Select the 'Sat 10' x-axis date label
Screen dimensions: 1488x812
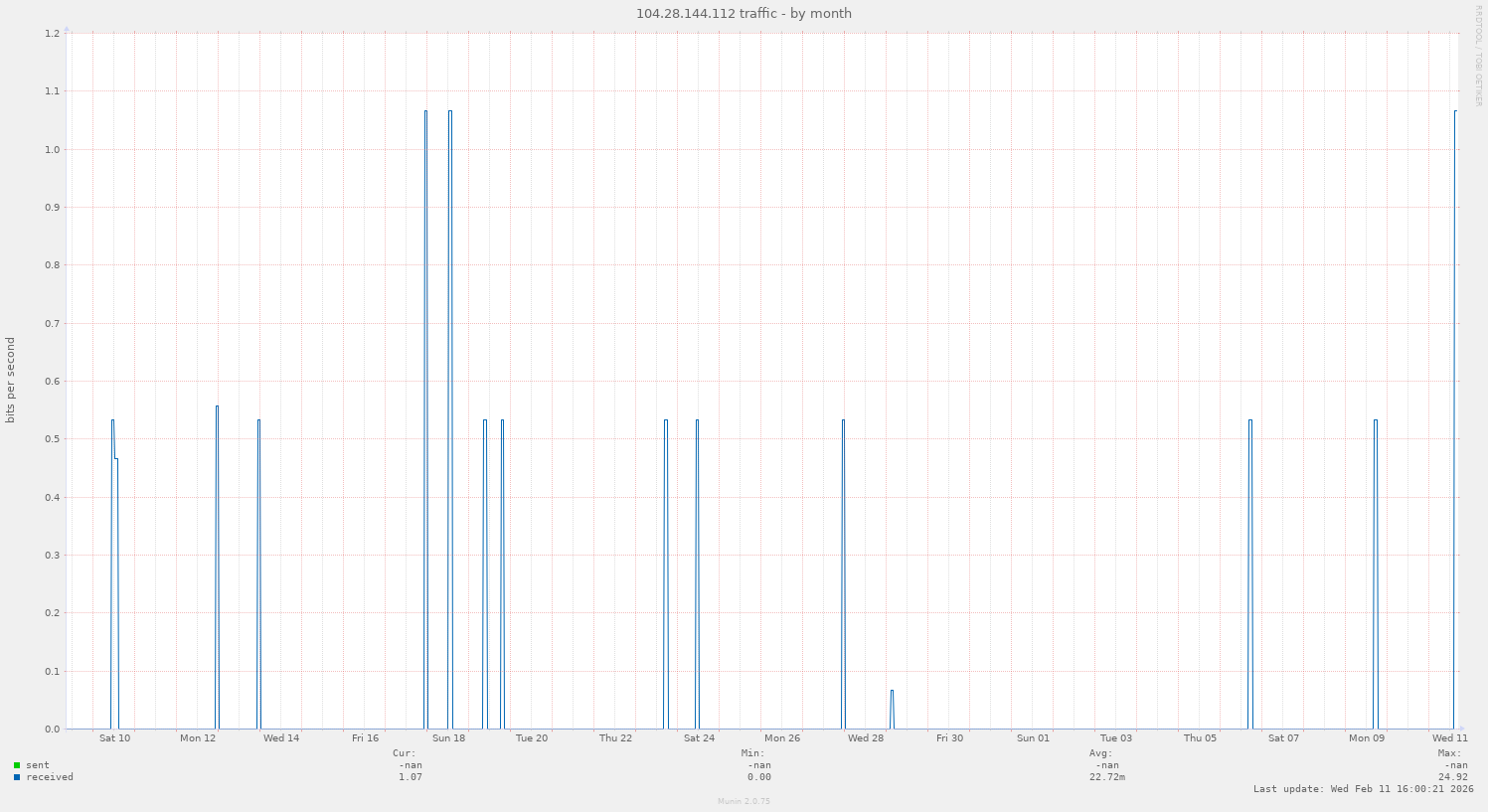point(114,738)
